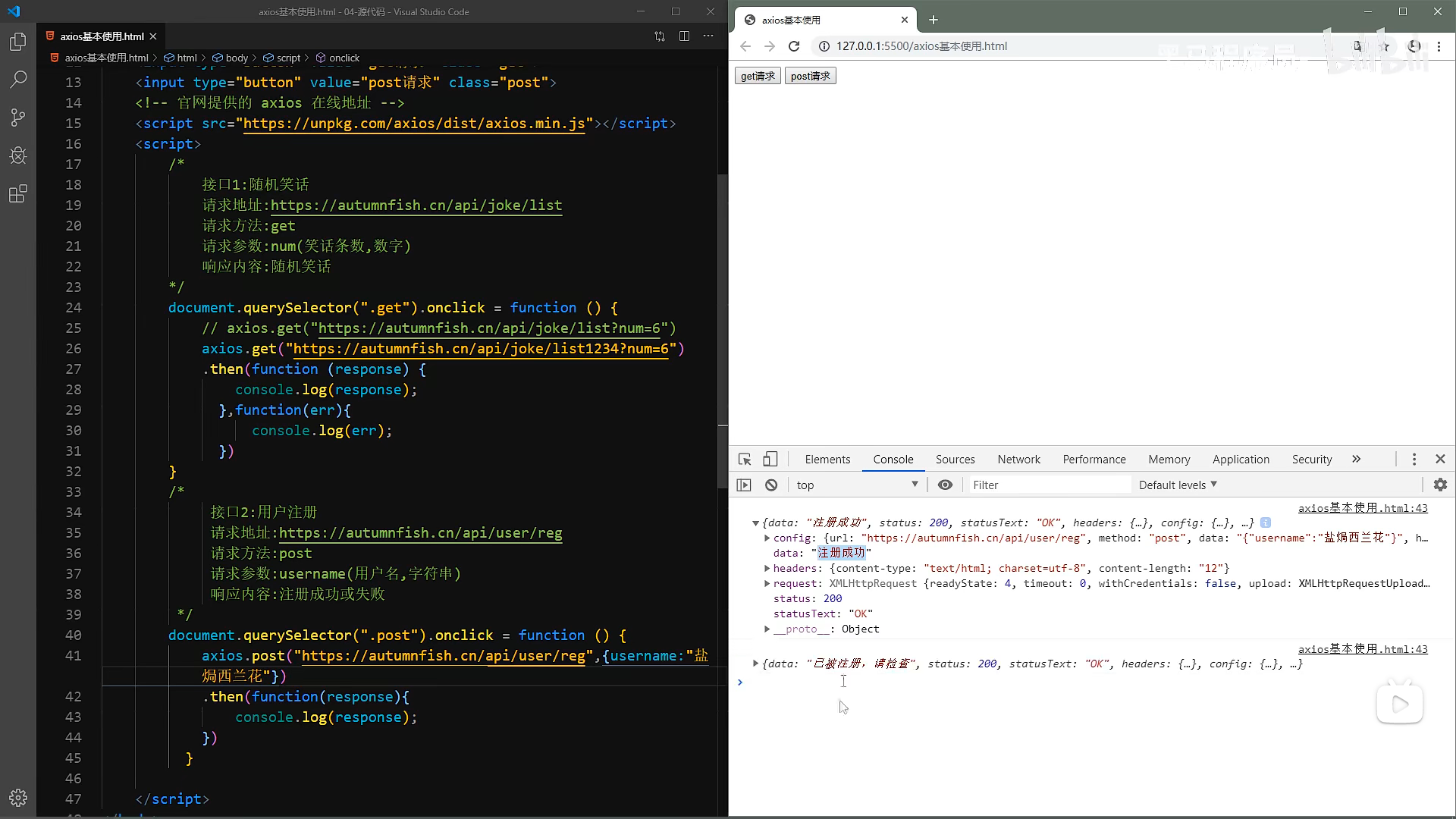
Task: Click the console Filter input
Action: click(x=1050, y=485)
